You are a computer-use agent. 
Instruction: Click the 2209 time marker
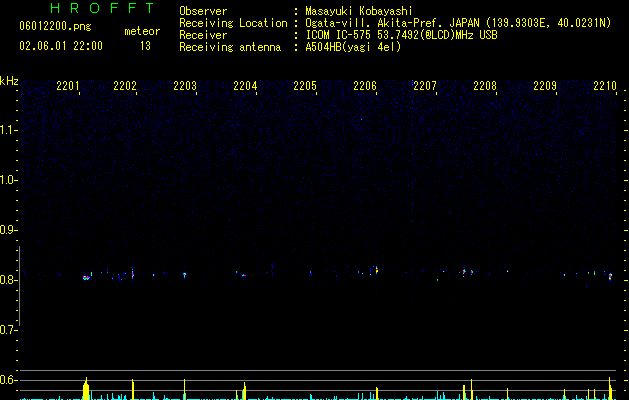click(545, 85)
